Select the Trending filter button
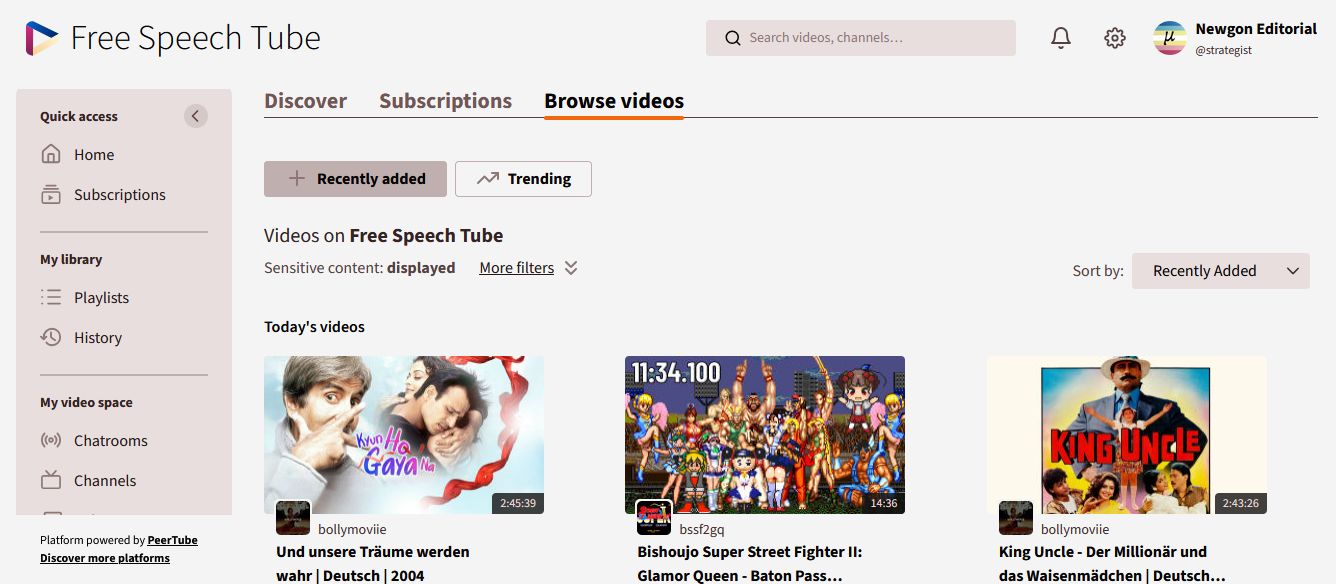This screenshot has width=1336, height=584. coord(523,179)
